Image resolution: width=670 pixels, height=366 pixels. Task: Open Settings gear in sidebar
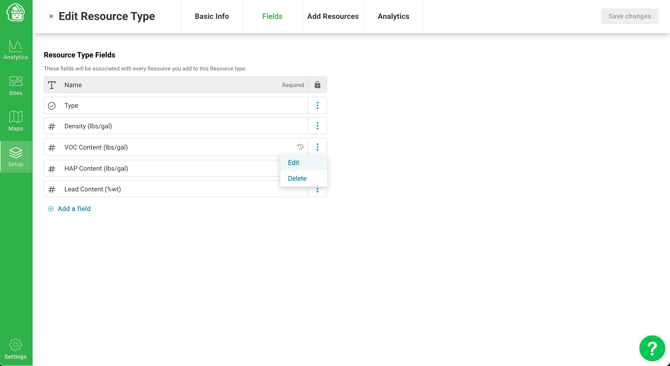(15, 348)
